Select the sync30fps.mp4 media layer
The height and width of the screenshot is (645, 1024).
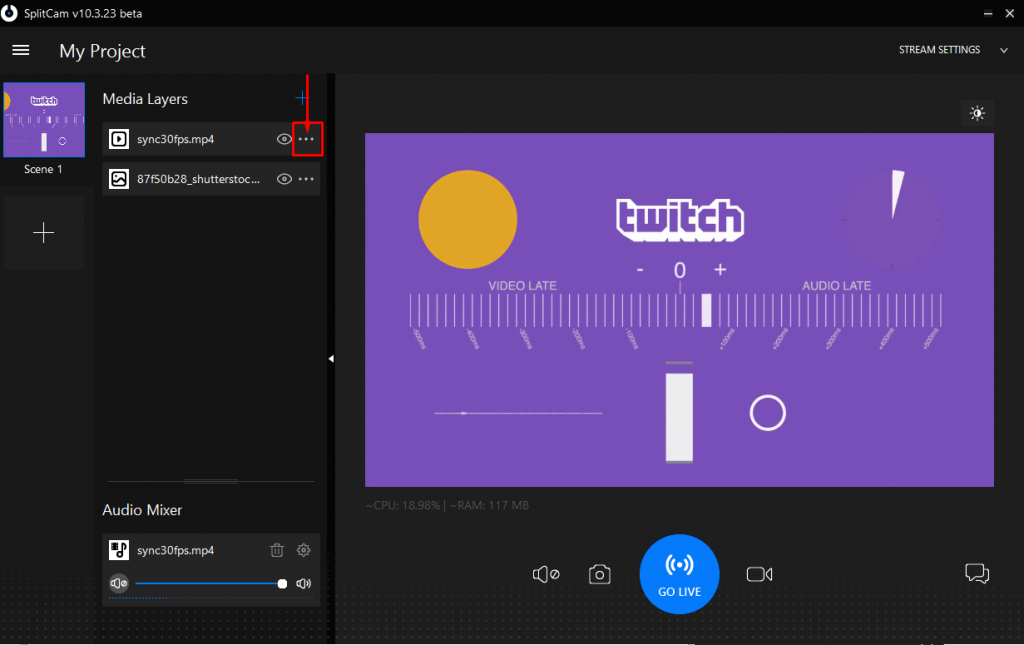211,139
